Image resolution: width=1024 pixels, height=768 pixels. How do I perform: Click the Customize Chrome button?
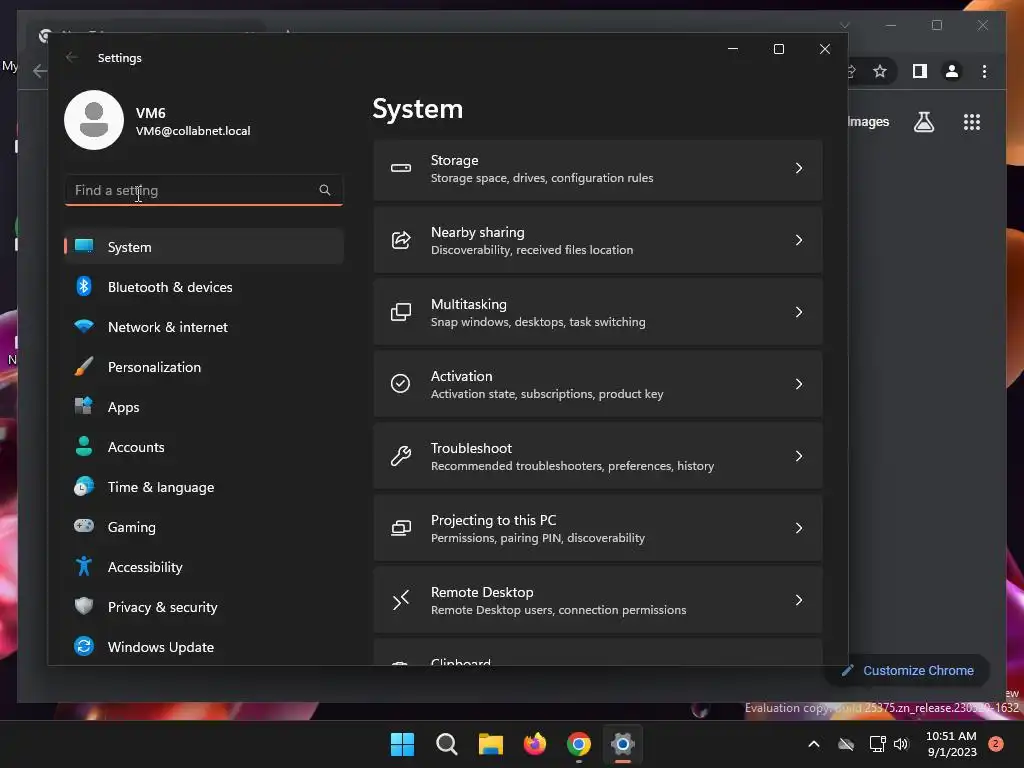coord(908,671)
